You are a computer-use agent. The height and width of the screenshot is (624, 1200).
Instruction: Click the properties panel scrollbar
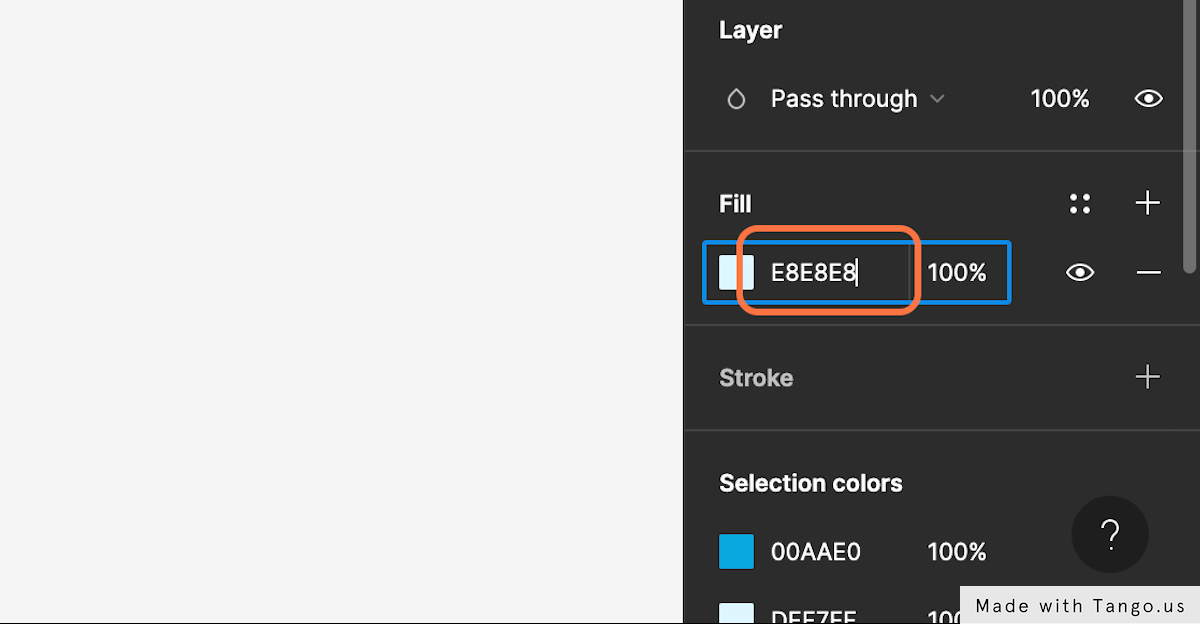click(1190, 135)
